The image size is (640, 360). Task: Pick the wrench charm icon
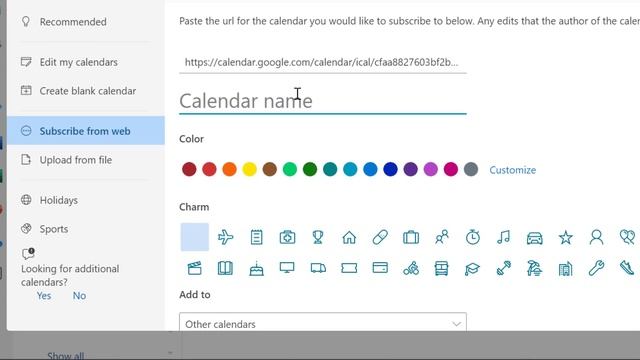[x=596, y=268]
